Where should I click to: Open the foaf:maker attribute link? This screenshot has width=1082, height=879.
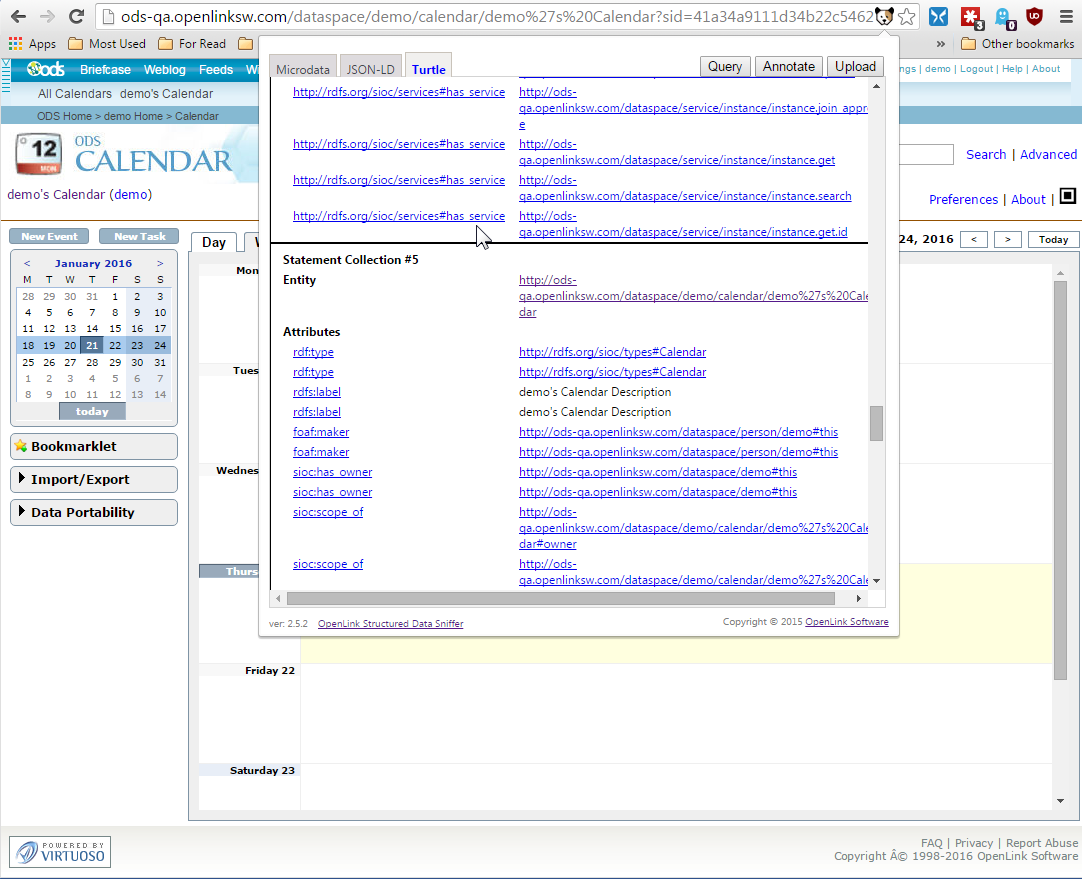[321, 432]
